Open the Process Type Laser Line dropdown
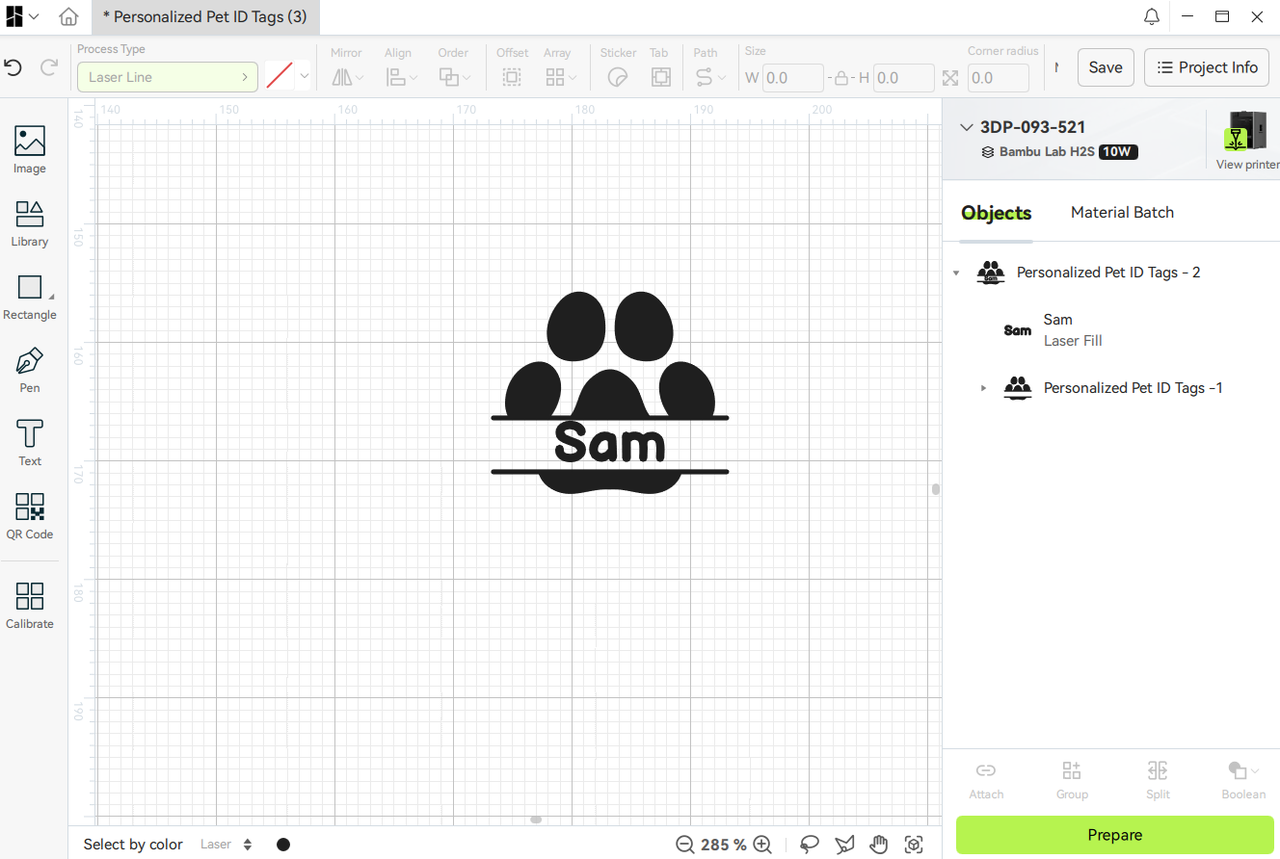The height and width of the screenshot is (859, 1280). pos(167,77)
